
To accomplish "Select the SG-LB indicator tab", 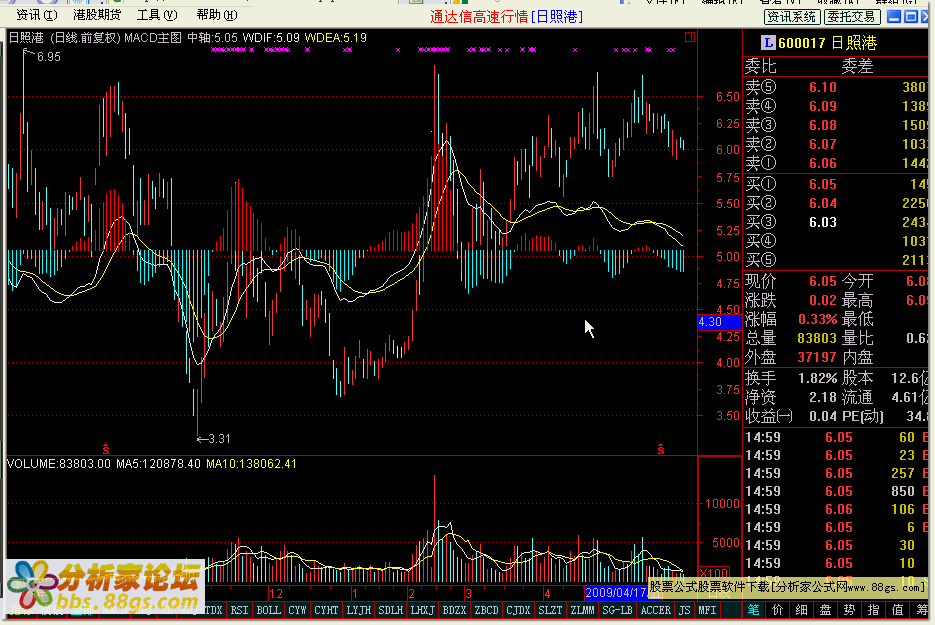I will (617, 610).
